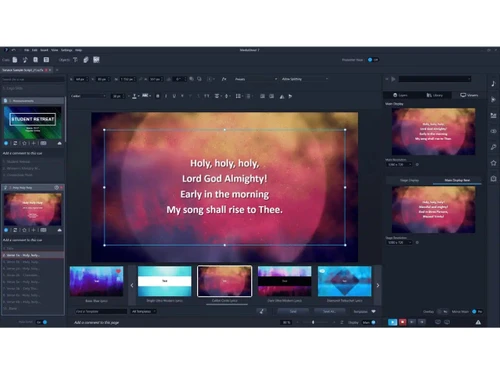Toggle the Templates heart dropdown

[x=373, y=311]
